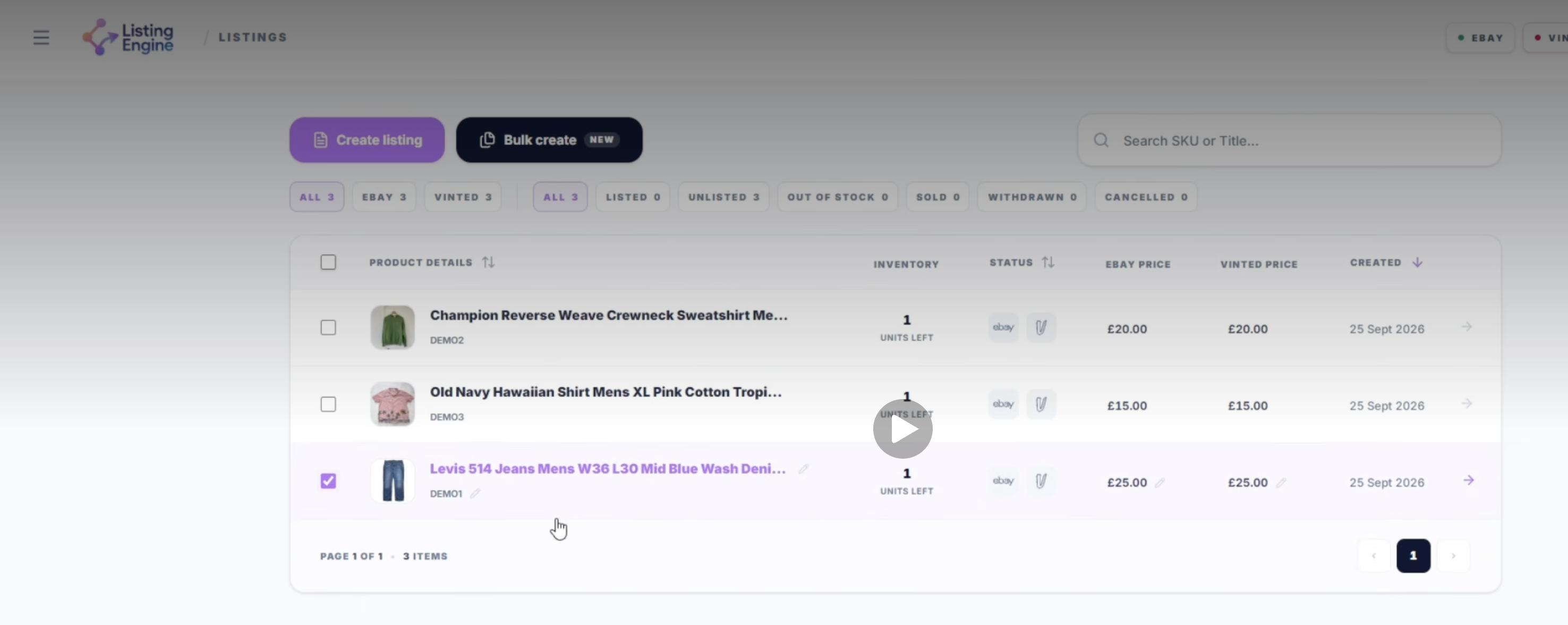Click the EBAY PRICE column header
This screenshot has height=625, width=1568.
point(1138,264)
